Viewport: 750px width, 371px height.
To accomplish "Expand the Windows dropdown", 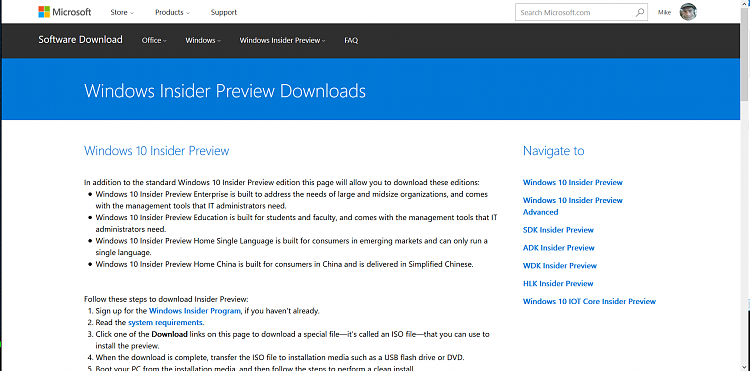I will [x=203, y=41].
